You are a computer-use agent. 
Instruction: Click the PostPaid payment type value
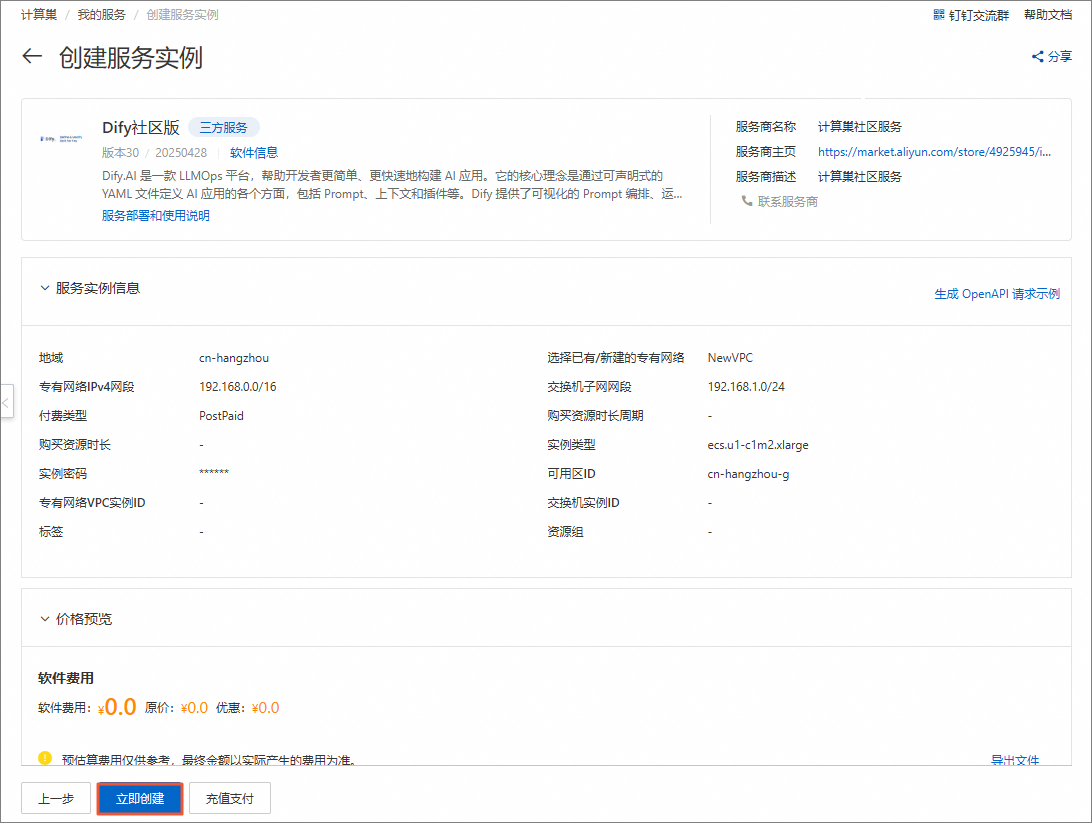click(221, 416)
